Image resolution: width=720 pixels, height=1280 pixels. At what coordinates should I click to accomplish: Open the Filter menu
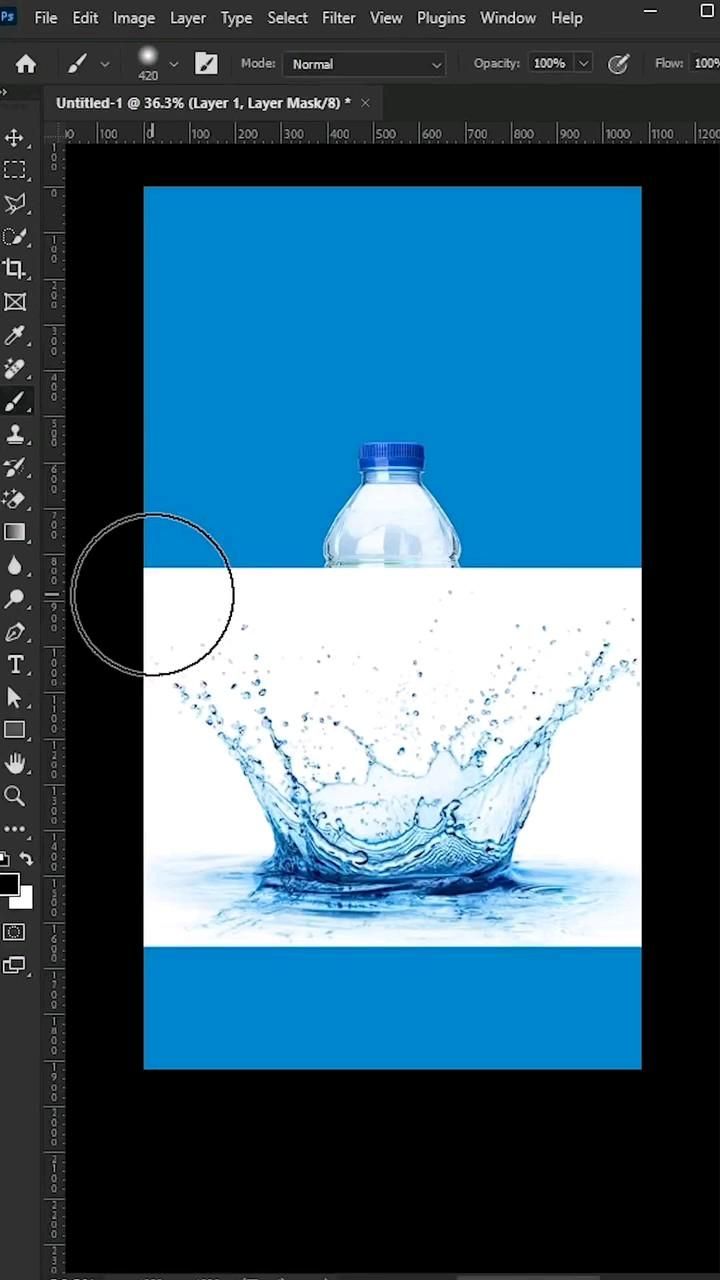[339, 18]
